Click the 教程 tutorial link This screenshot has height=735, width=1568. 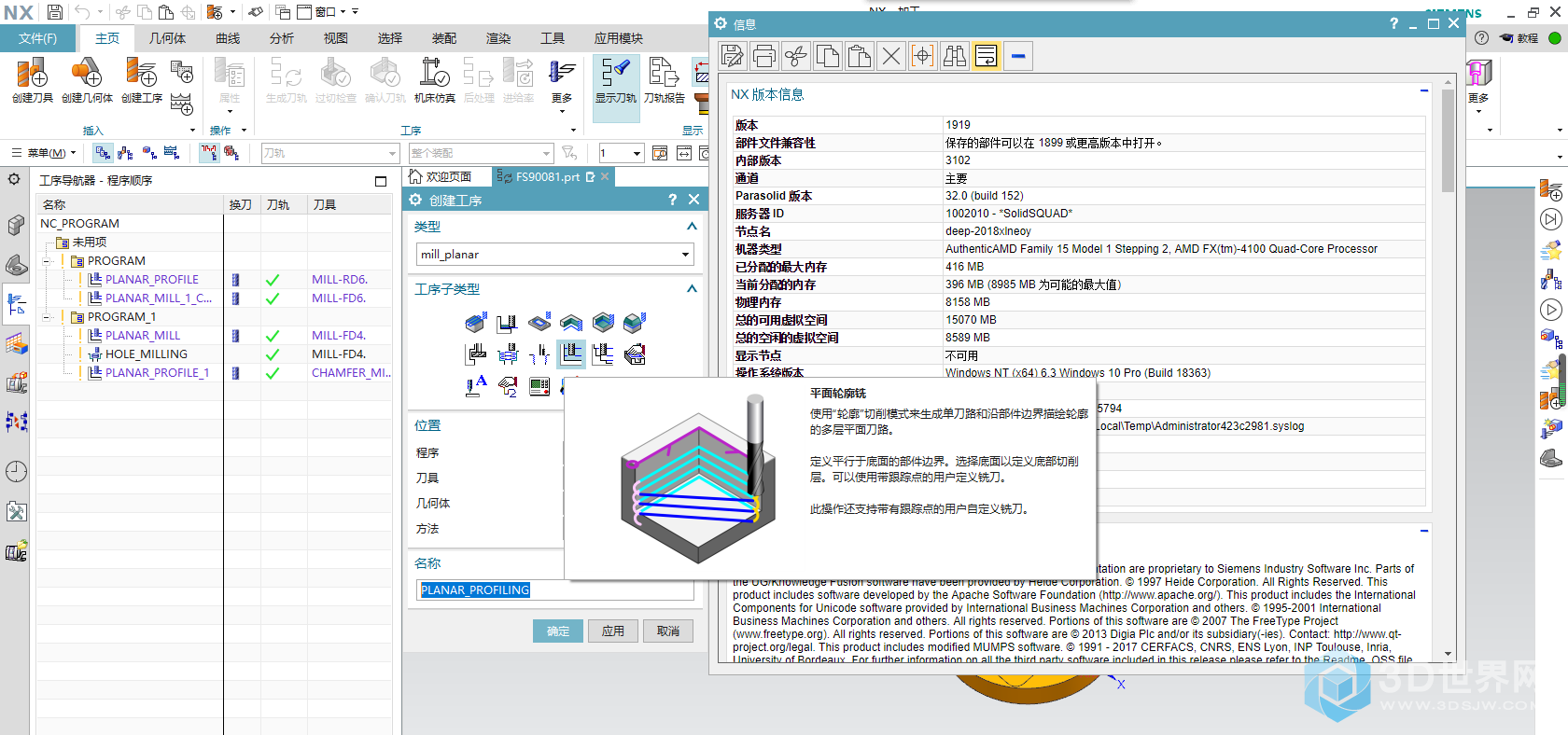pos(1519,38)
